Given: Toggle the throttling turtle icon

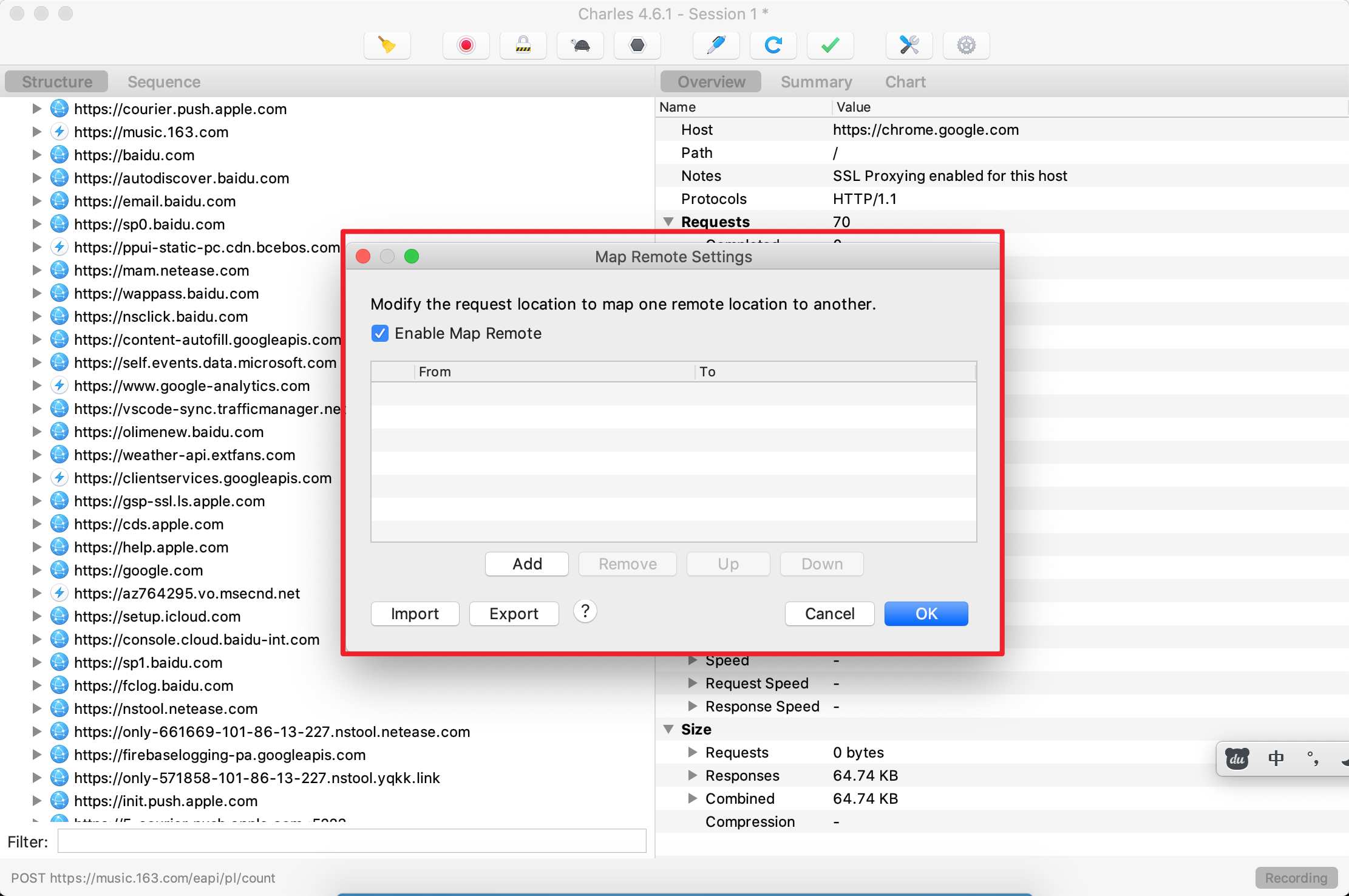Looking at the screenshot, I should click(x=580, y=46).
